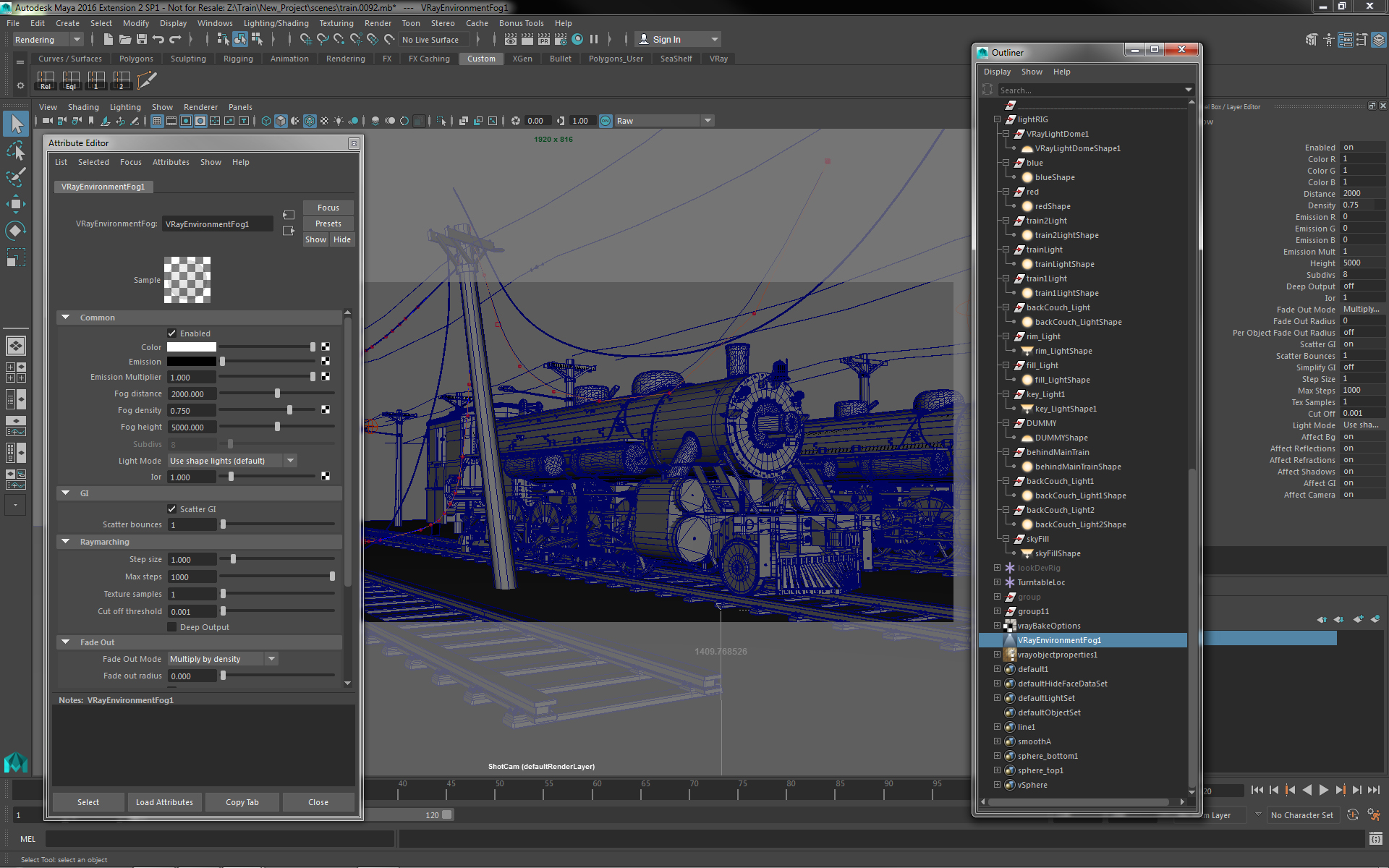Toggle the Scatter GI checkbox
1389x868 pixels.
point(172,509)
